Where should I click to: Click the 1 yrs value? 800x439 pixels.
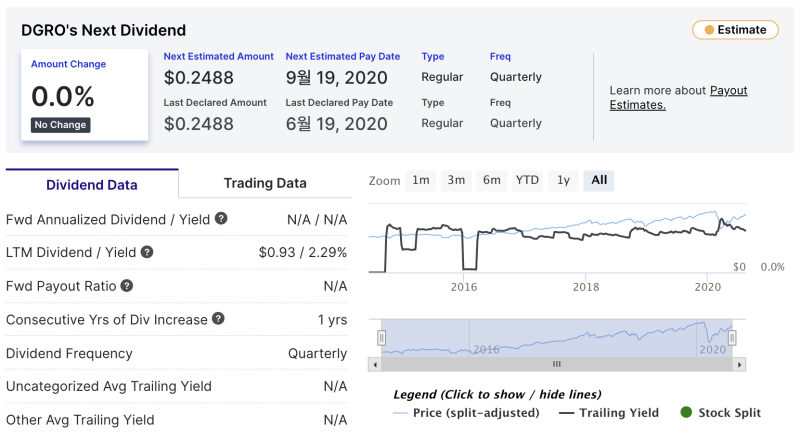[332, 320]
